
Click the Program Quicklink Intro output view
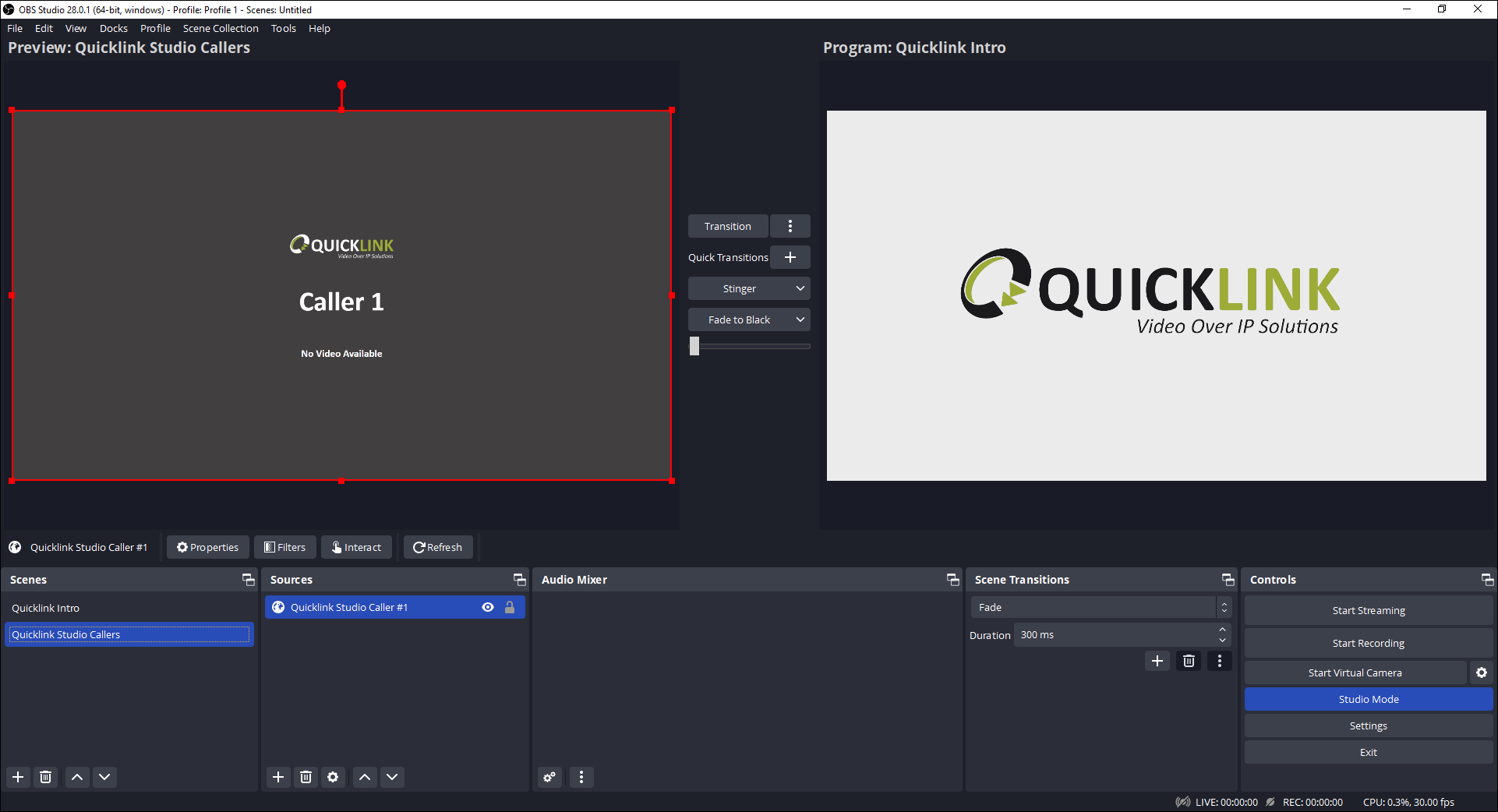click(1157, 295)
